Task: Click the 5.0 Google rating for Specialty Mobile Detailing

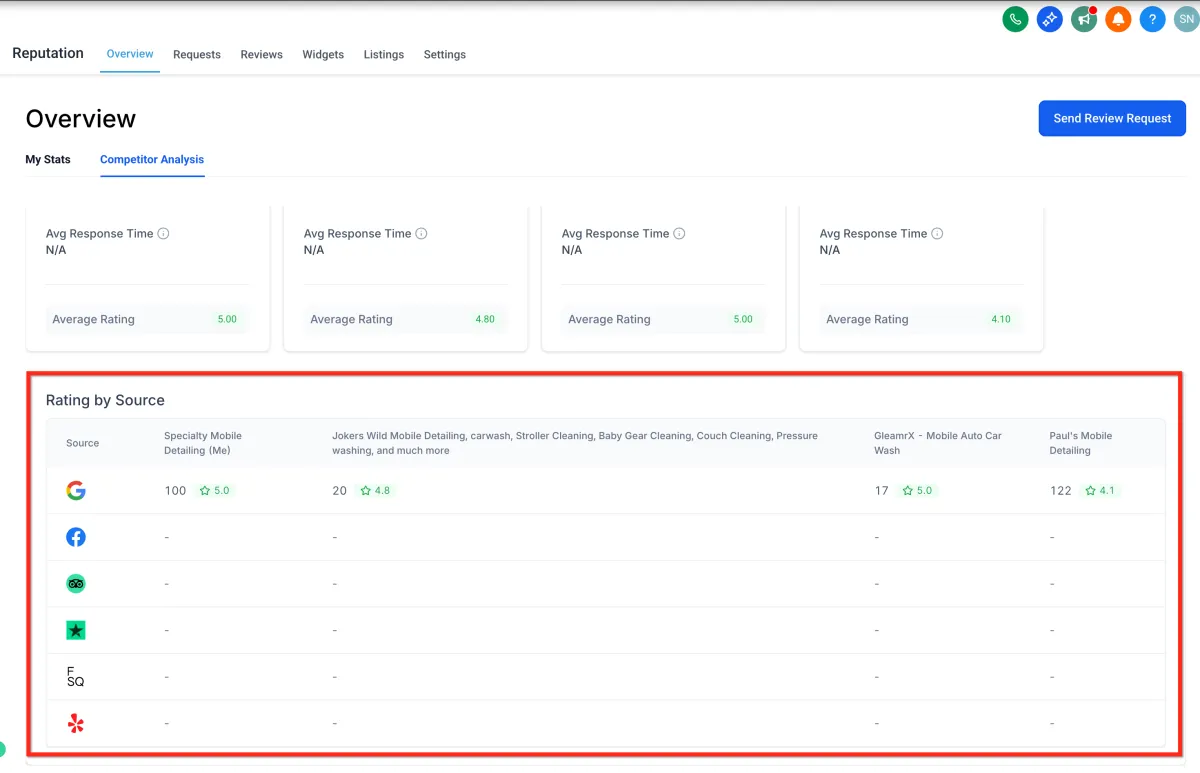Action: coord(215,491)
